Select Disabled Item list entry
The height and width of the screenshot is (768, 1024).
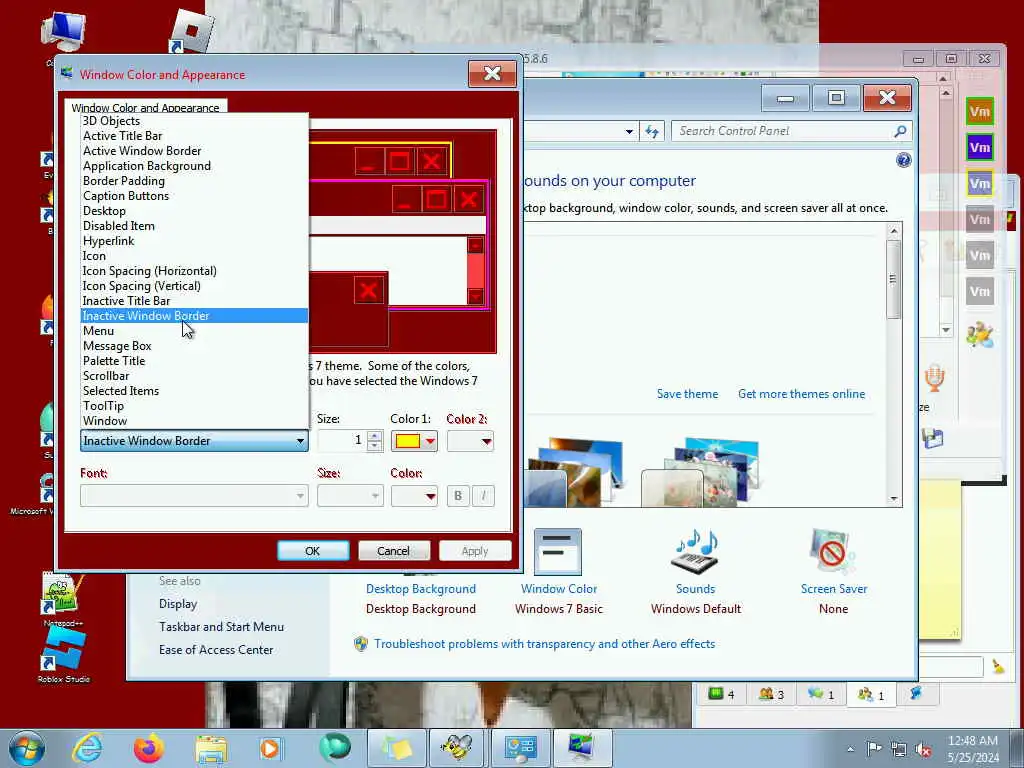tap(194, 226)
